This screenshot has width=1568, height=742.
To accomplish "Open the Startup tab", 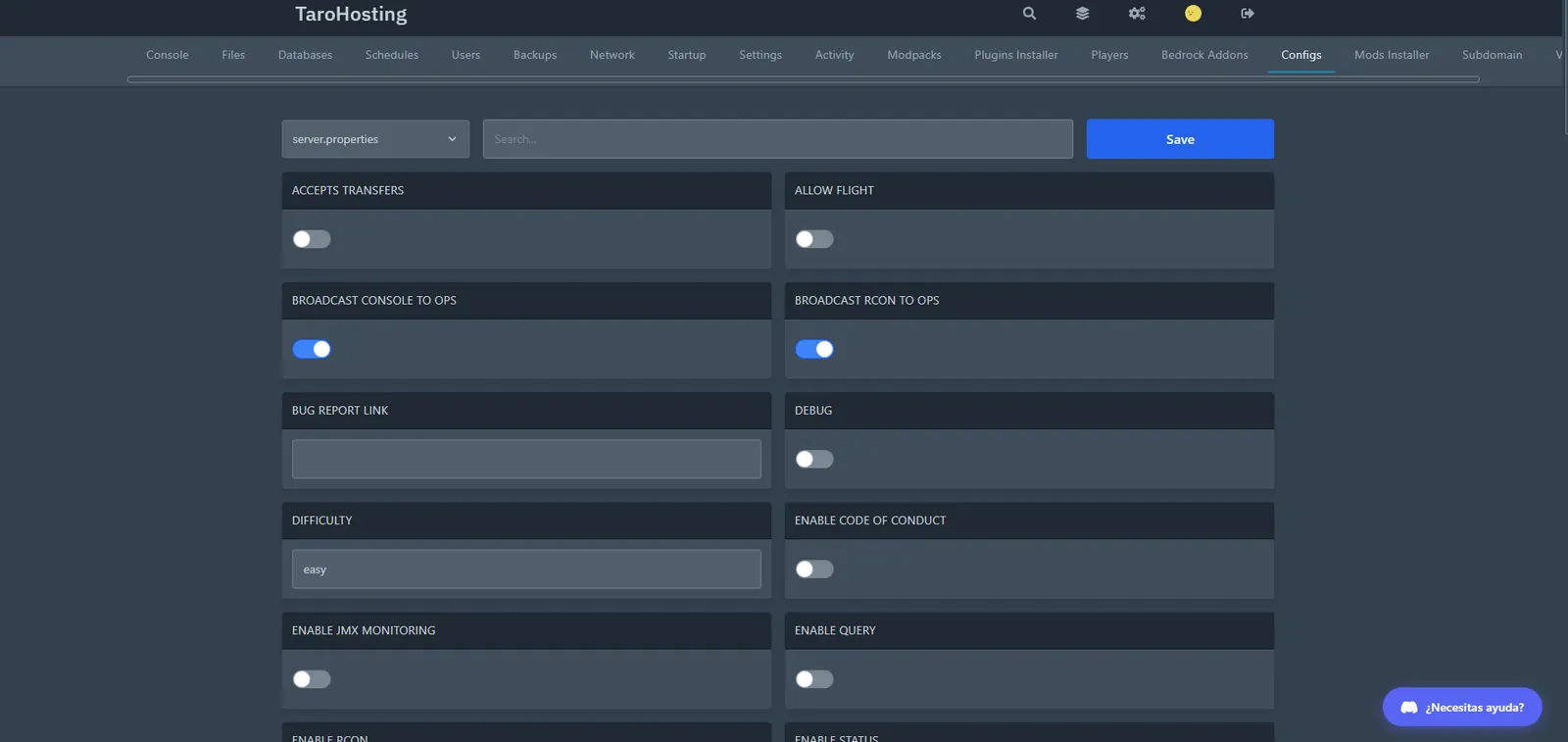I will coord(687,55).
